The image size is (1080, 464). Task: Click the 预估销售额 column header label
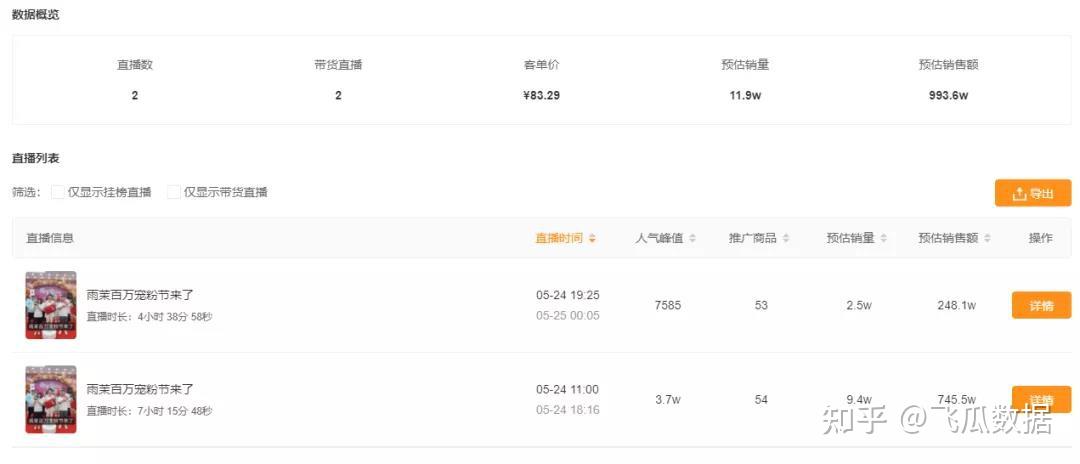[x=950, y=239]
